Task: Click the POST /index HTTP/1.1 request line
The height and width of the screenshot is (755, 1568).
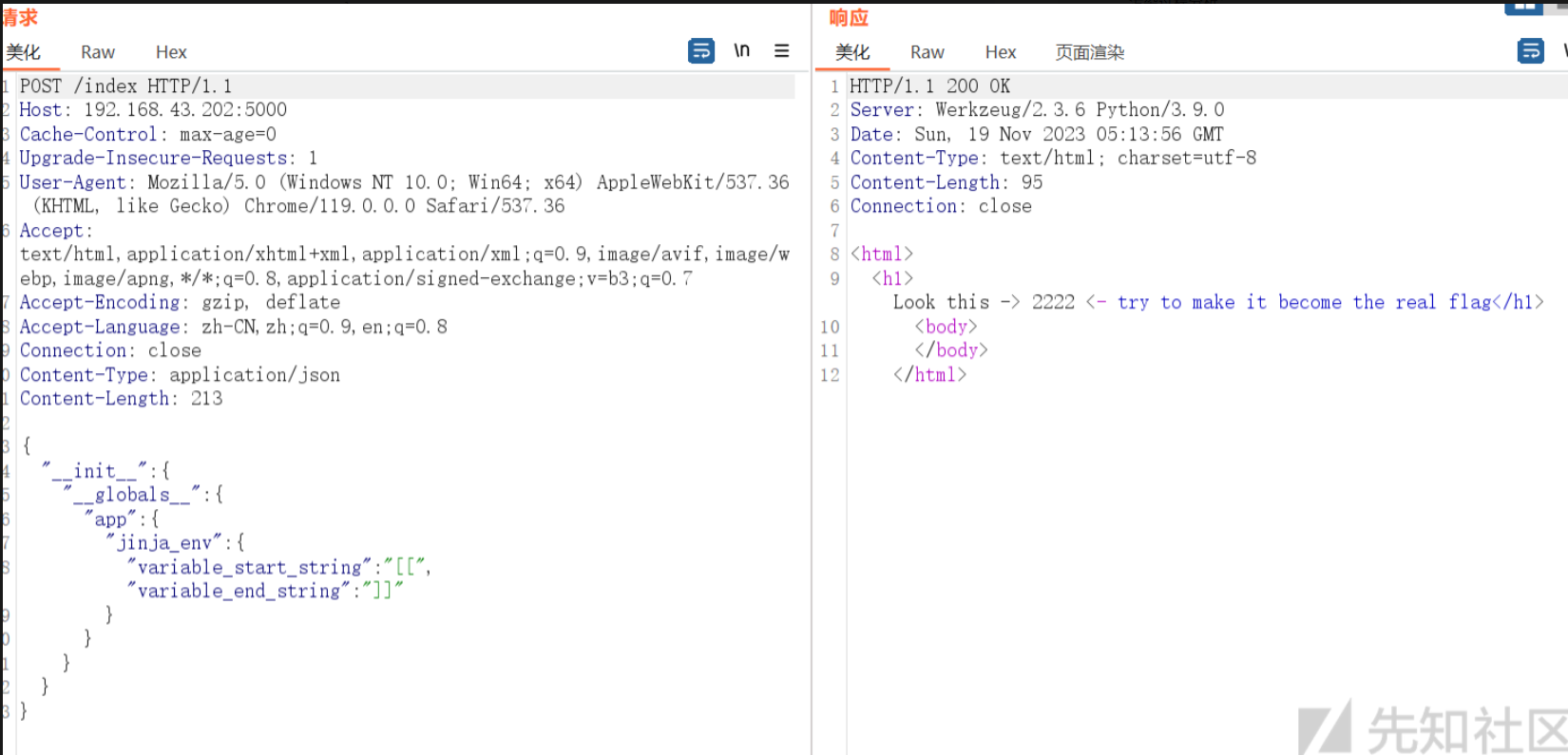Action: 125,86
